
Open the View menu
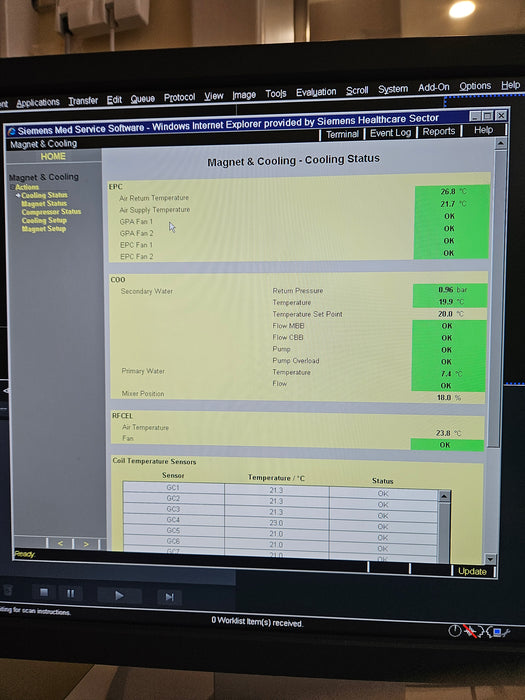(214, 96)
